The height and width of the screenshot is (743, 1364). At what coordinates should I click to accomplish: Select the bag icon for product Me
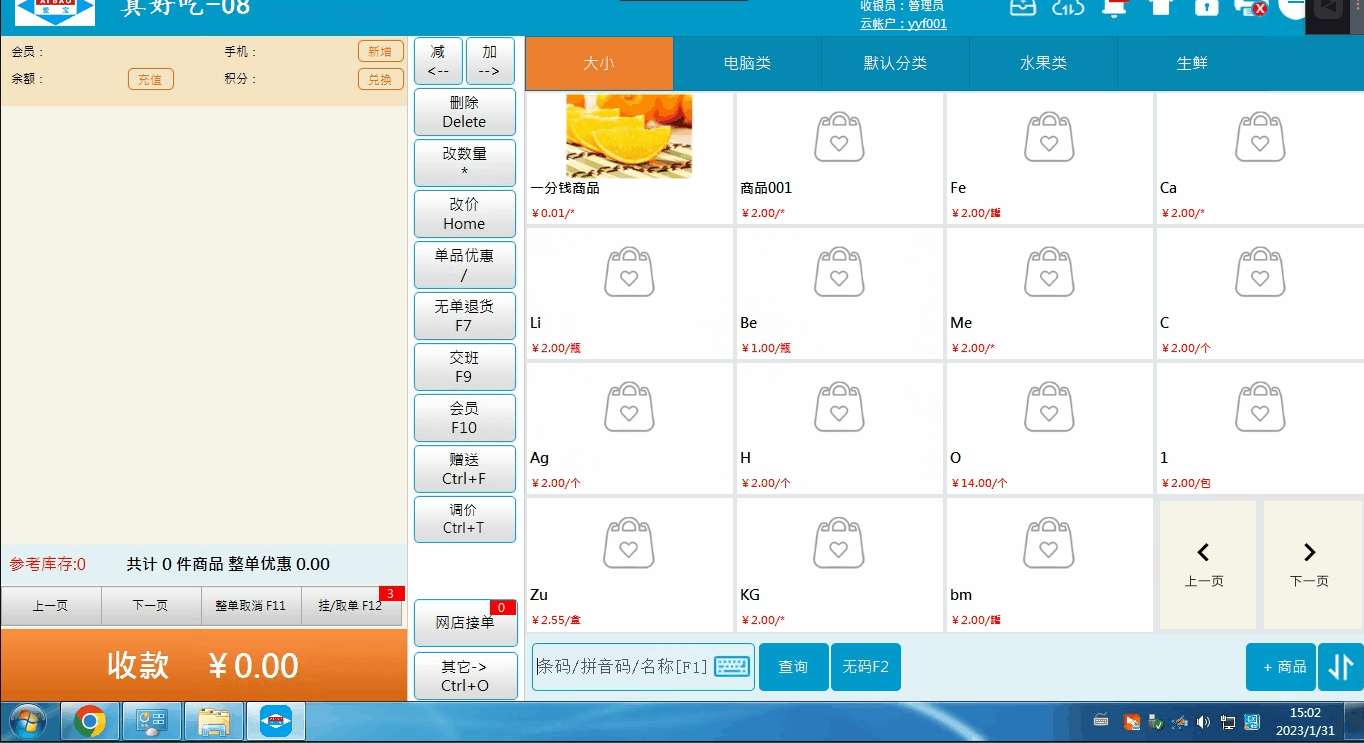pyautogui.click(x=1049, y=272)
